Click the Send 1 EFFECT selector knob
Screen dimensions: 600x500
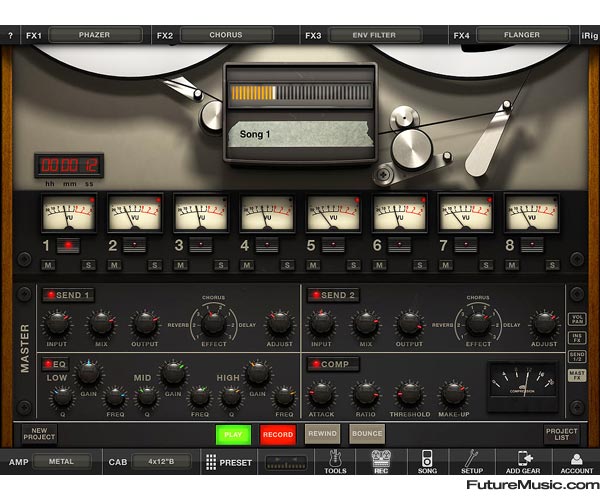coord(213,324)
